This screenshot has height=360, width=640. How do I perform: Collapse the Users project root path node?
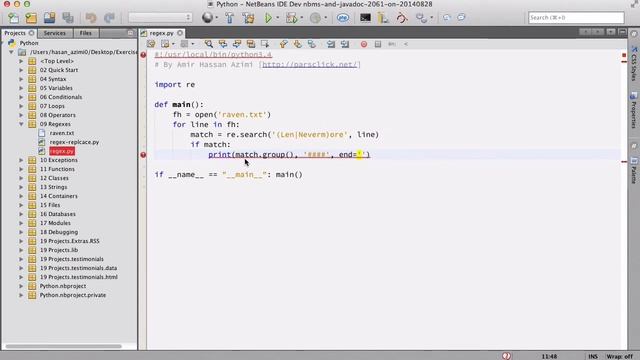11,52
